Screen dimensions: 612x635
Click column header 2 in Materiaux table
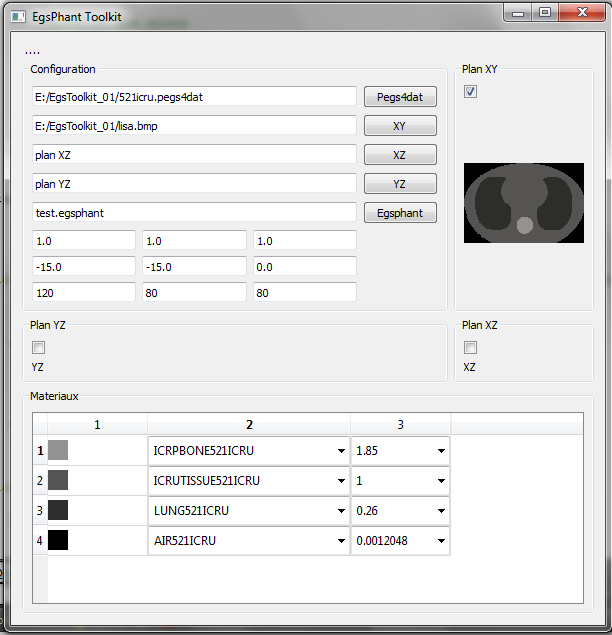249,425
